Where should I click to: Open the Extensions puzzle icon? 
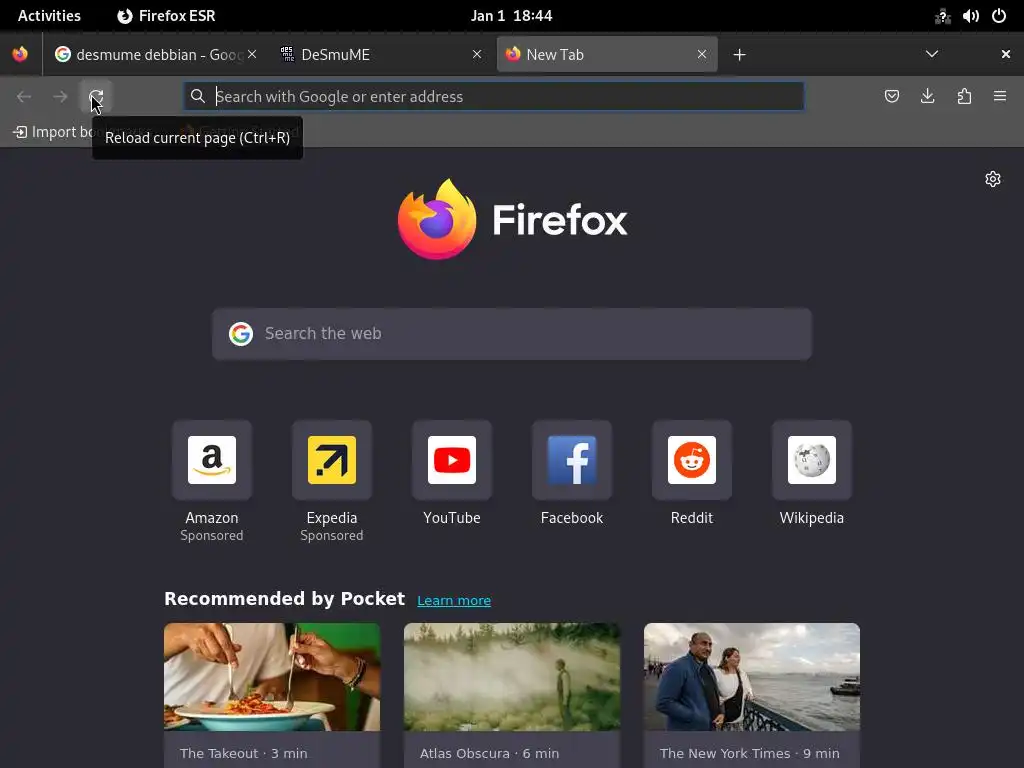coord(964,97)
